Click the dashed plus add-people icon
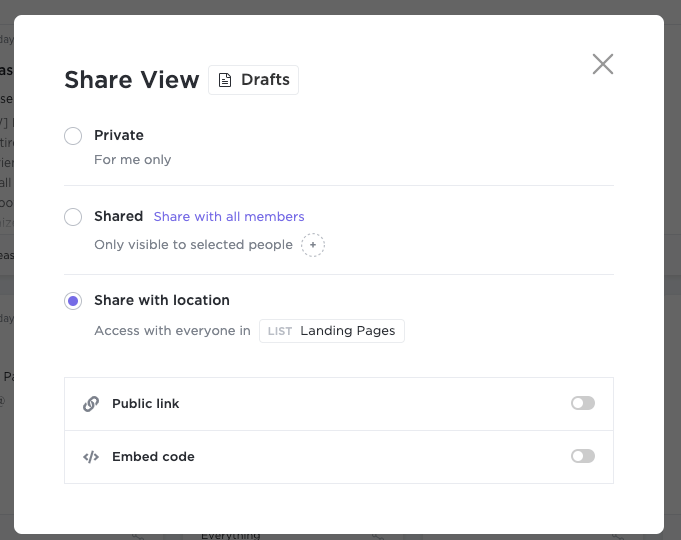Viewport: 681px width, 540px height. tap(313, 245)
